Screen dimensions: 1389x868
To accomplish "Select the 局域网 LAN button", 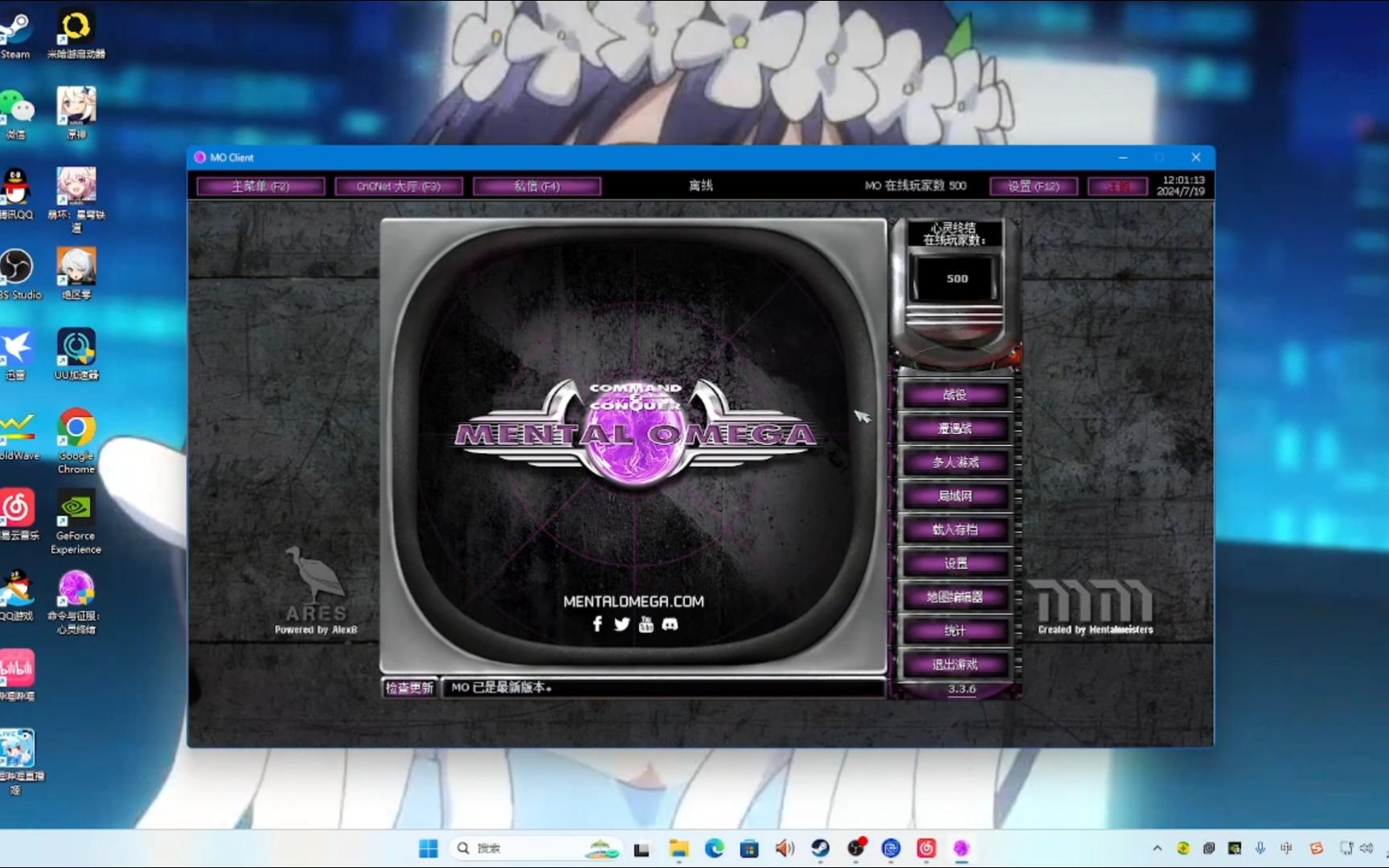I will 955,496.
